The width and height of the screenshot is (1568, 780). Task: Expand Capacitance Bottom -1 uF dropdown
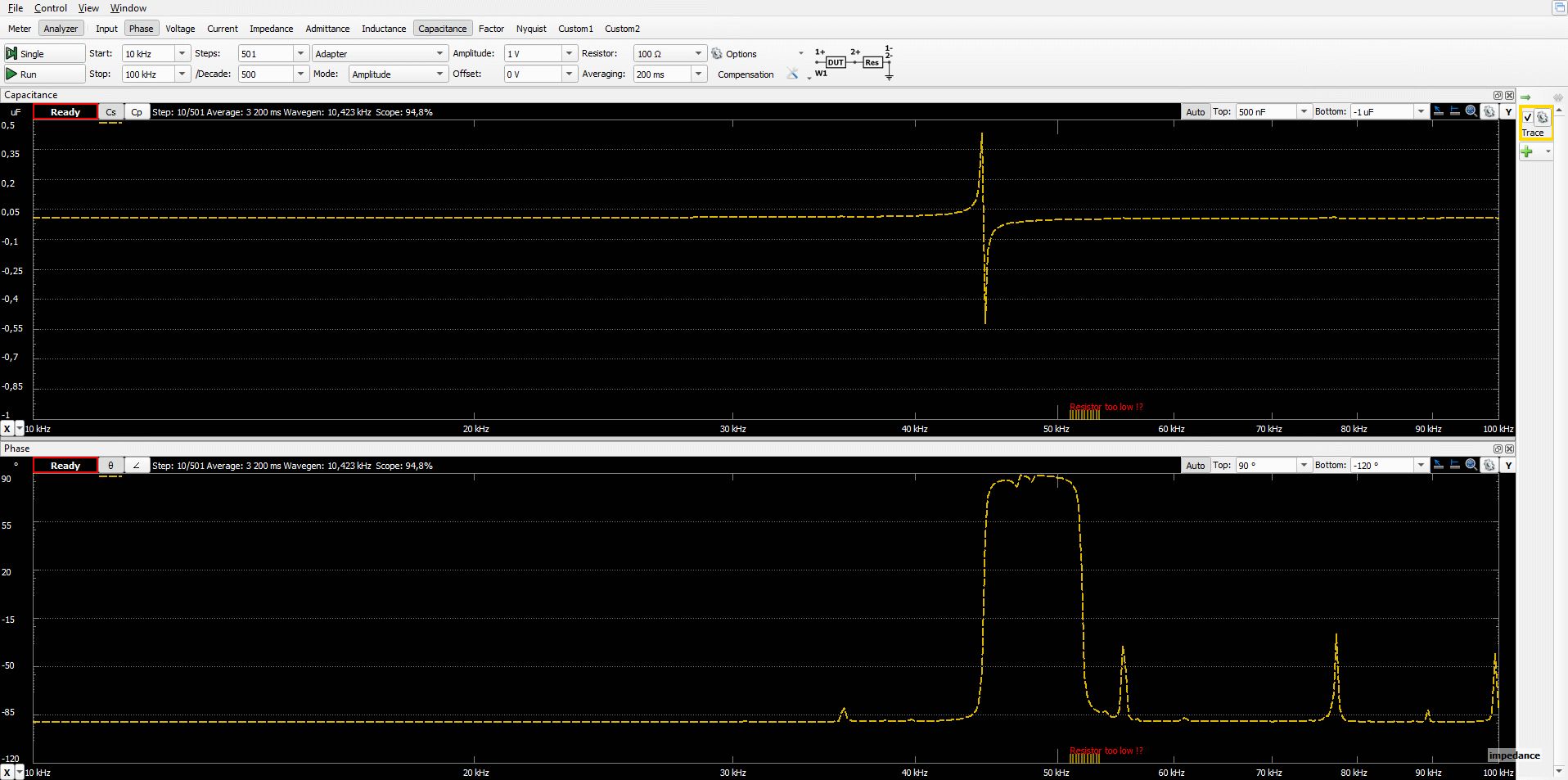pos(1421,112)
